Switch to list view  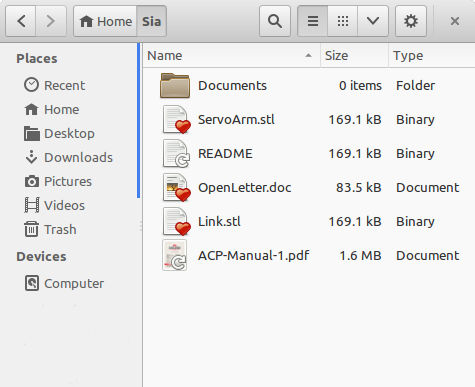(x=313, y=21)
